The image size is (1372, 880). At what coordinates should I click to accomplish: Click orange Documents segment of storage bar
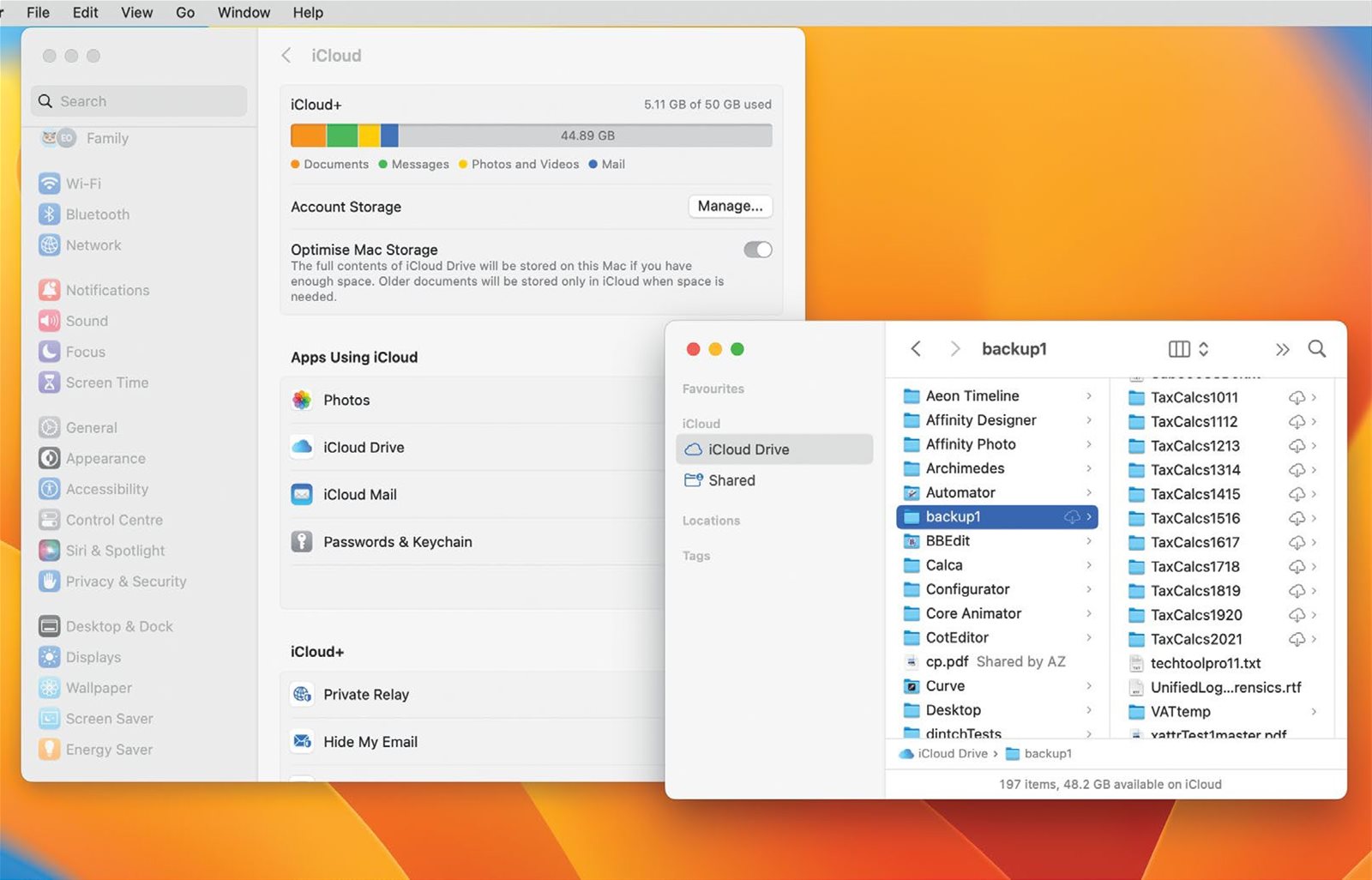[x=309, y=135]
